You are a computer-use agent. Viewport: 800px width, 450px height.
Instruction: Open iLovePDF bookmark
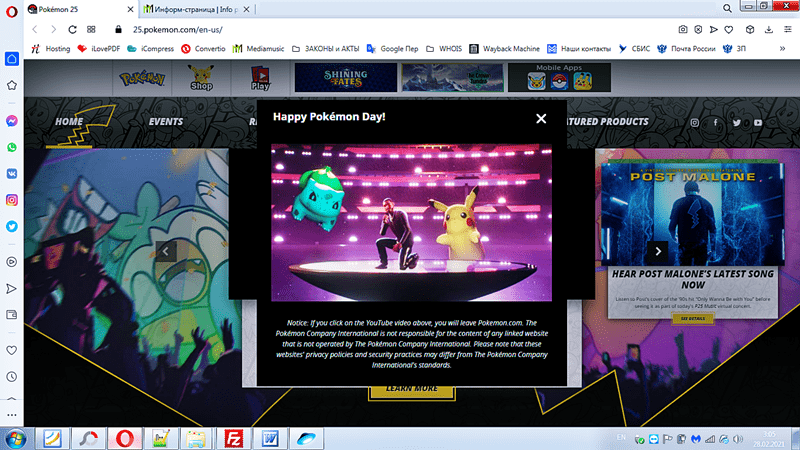pyautogui.click(x=99, y=48)
